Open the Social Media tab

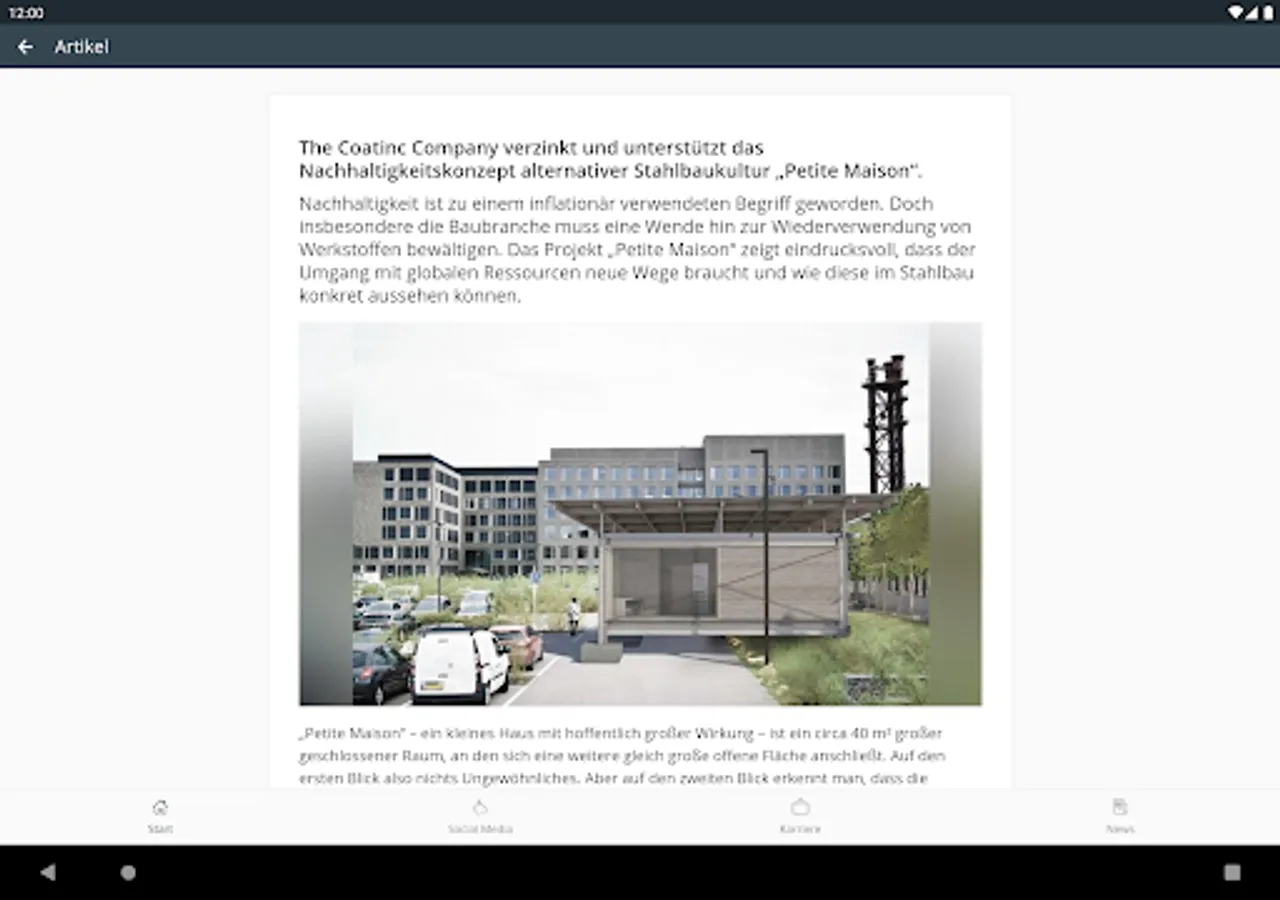480,816
